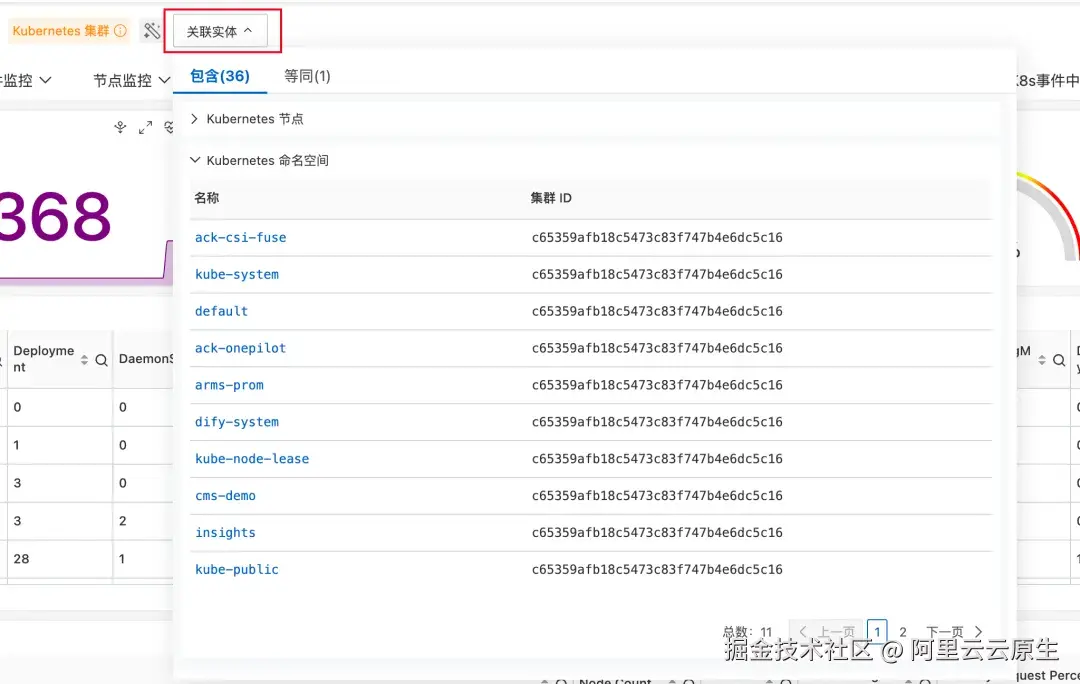
Task: Click the search icon in right-edge column header
Action: coord(1059,360)
